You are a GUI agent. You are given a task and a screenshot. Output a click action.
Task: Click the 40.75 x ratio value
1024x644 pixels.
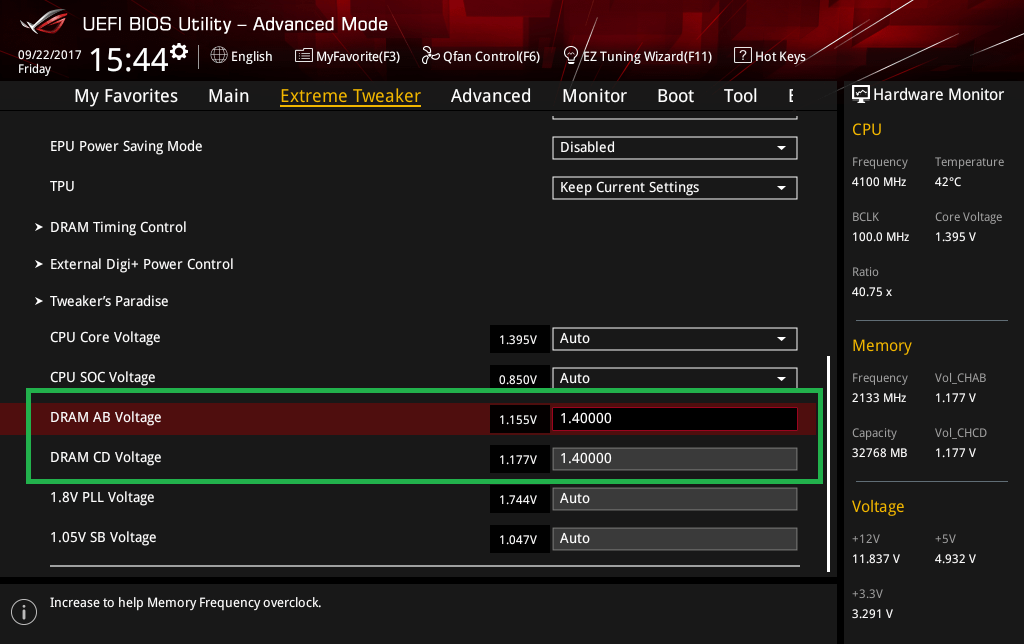tap(872, 292)
